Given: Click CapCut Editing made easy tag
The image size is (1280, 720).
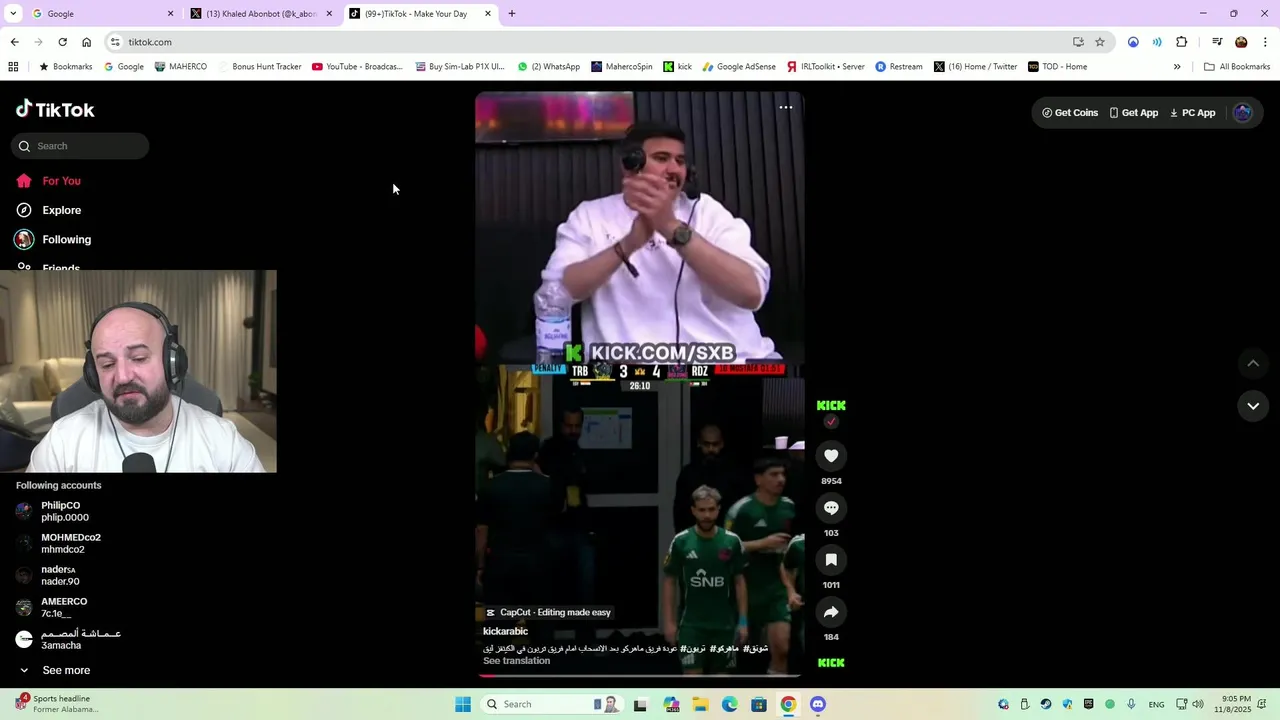Looking at the screenshot, I should [x=548, y=612].
